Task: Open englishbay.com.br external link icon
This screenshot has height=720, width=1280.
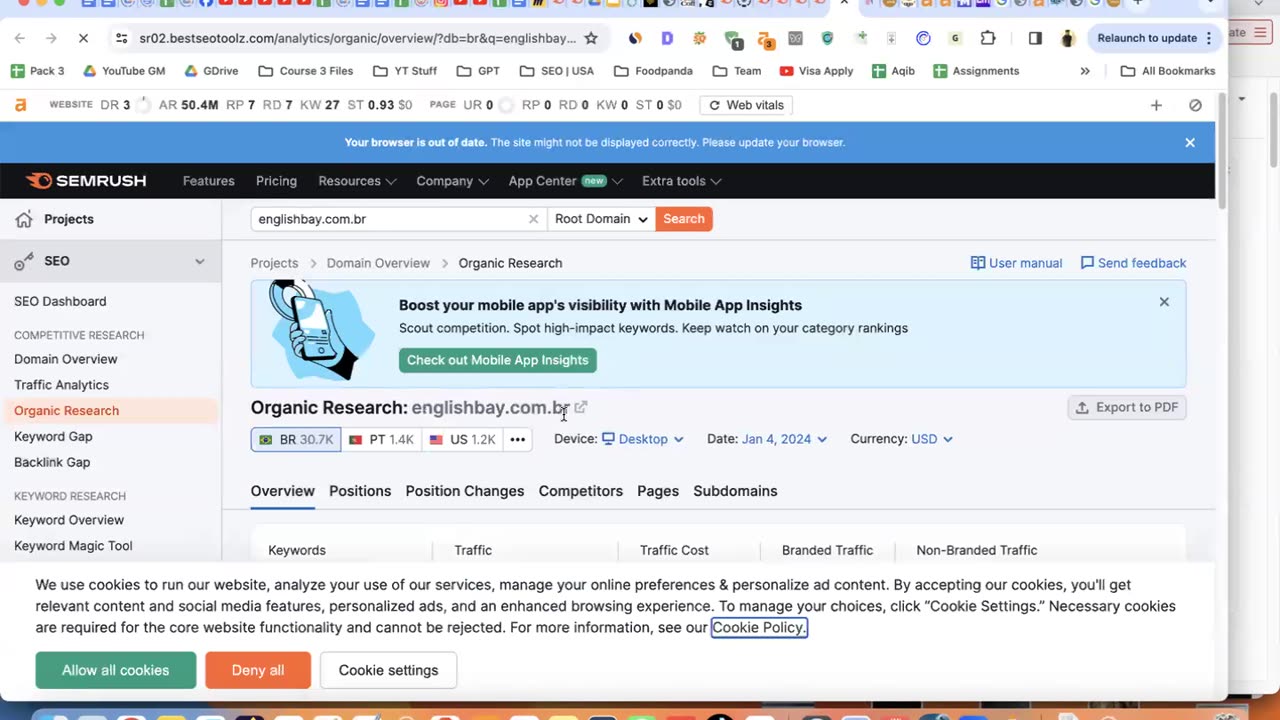Action: tap(581, 407)
